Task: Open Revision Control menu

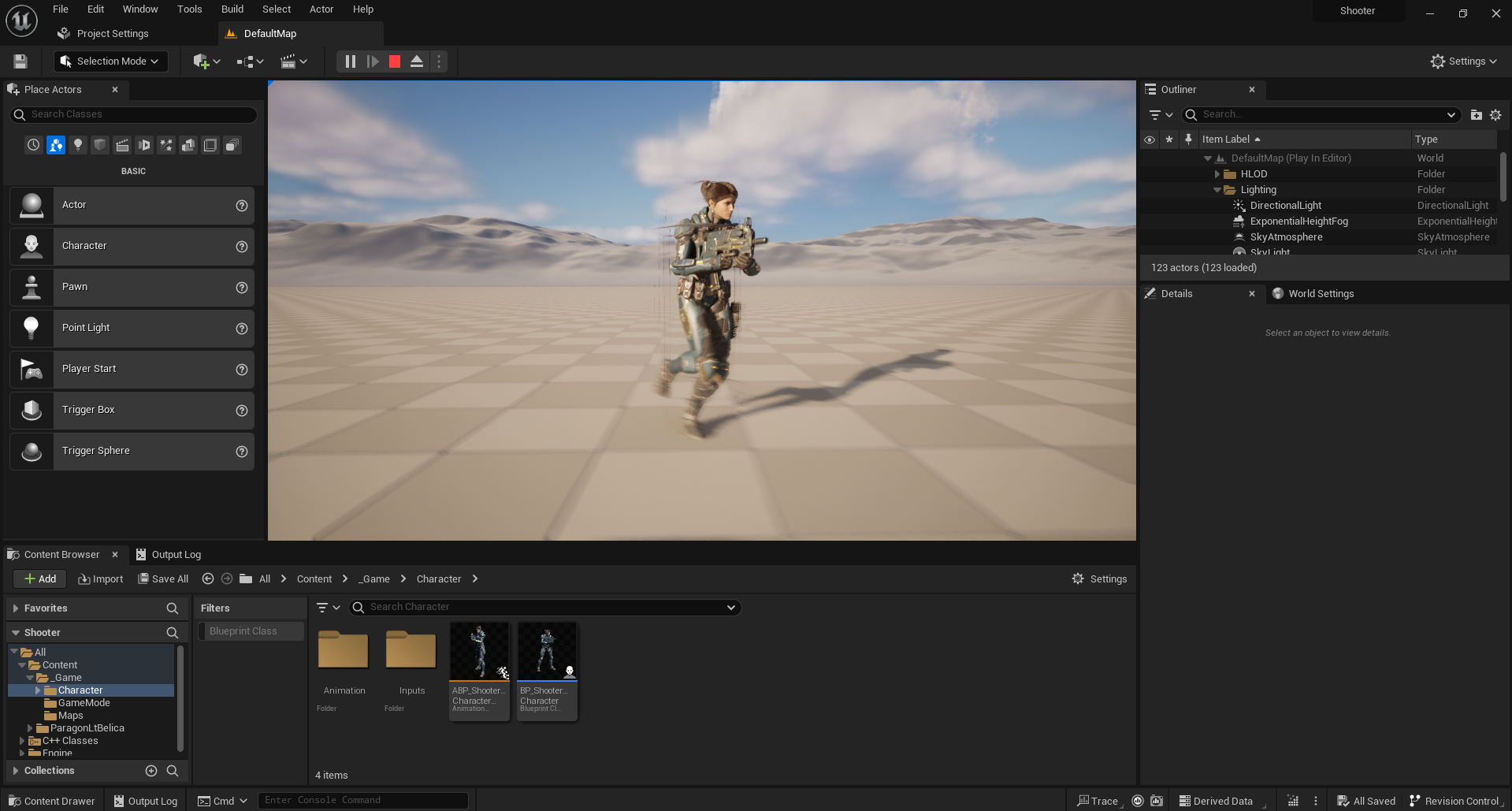Action: pyautogui.click(x=1454, y=801)
